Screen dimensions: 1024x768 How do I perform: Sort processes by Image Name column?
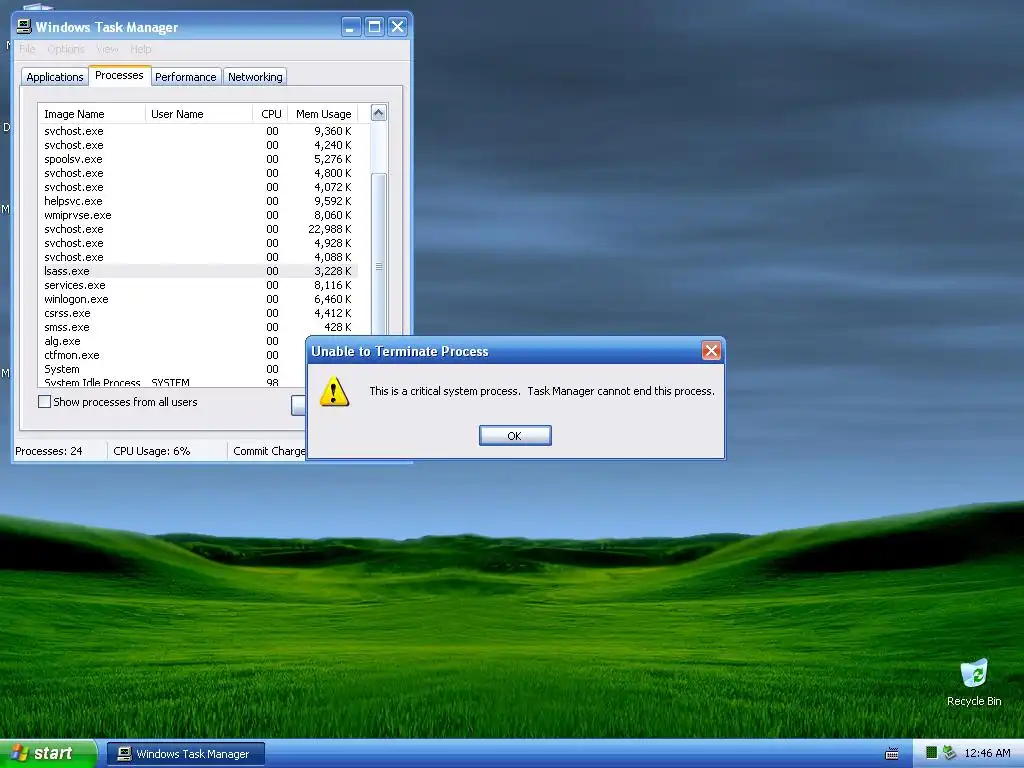pyautogui.click(x=91, y=114)
